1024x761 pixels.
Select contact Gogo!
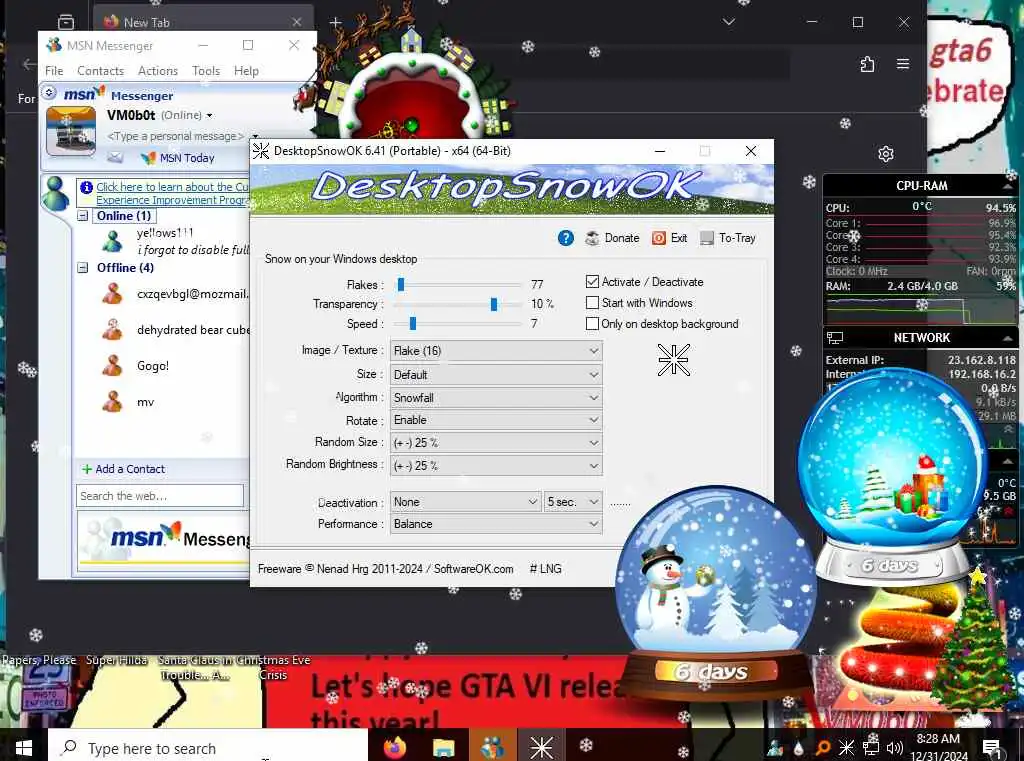[x=153, y=366]
